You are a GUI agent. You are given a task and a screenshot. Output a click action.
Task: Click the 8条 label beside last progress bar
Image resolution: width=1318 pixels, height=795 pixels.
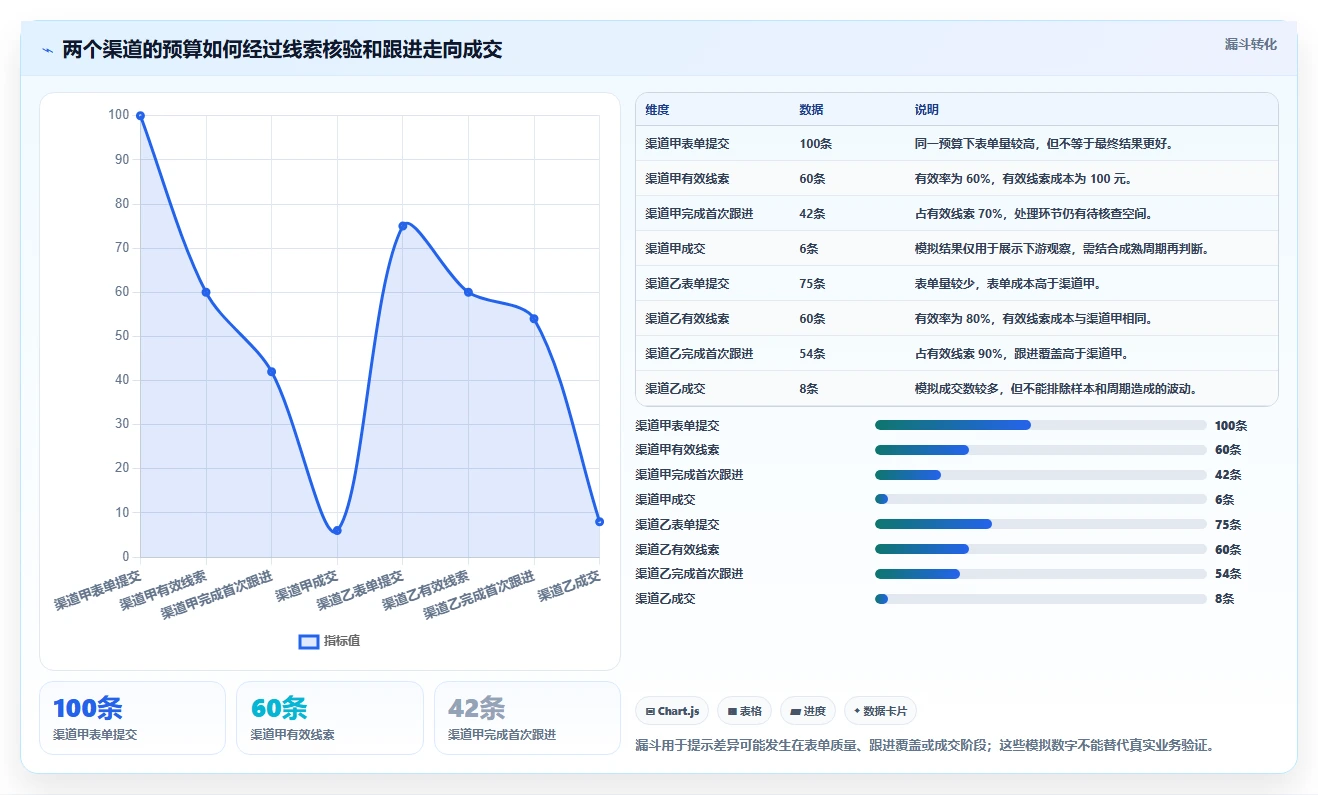coord(1225,599)
